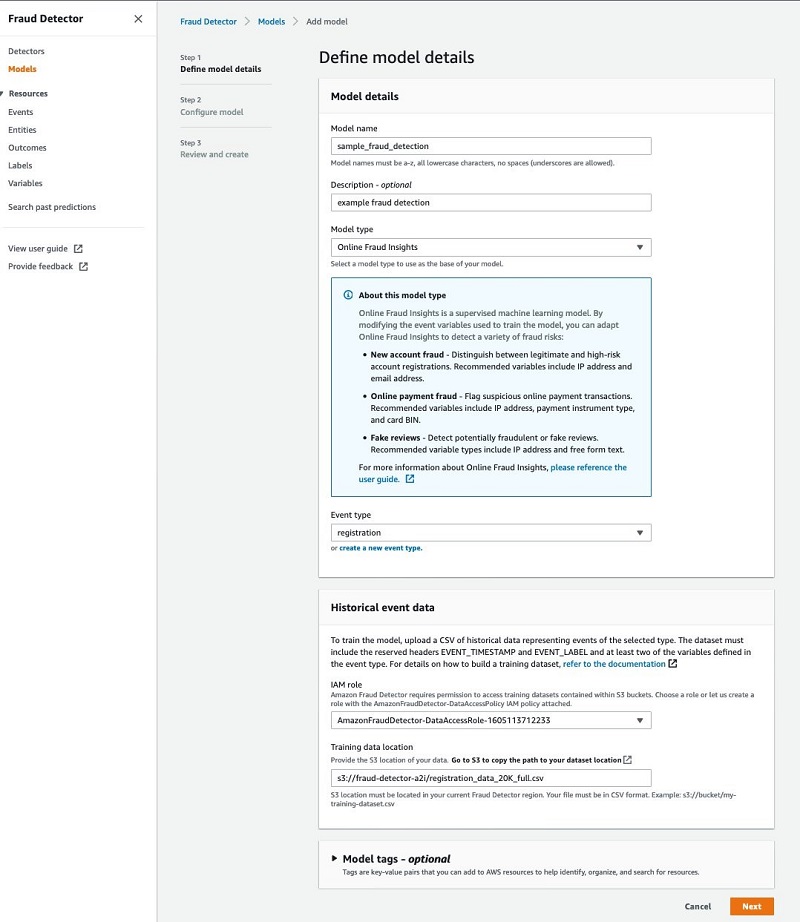The width and height of the screenshot is (800, 922).
Task: Click the Next button
Action: pos(752,906)
